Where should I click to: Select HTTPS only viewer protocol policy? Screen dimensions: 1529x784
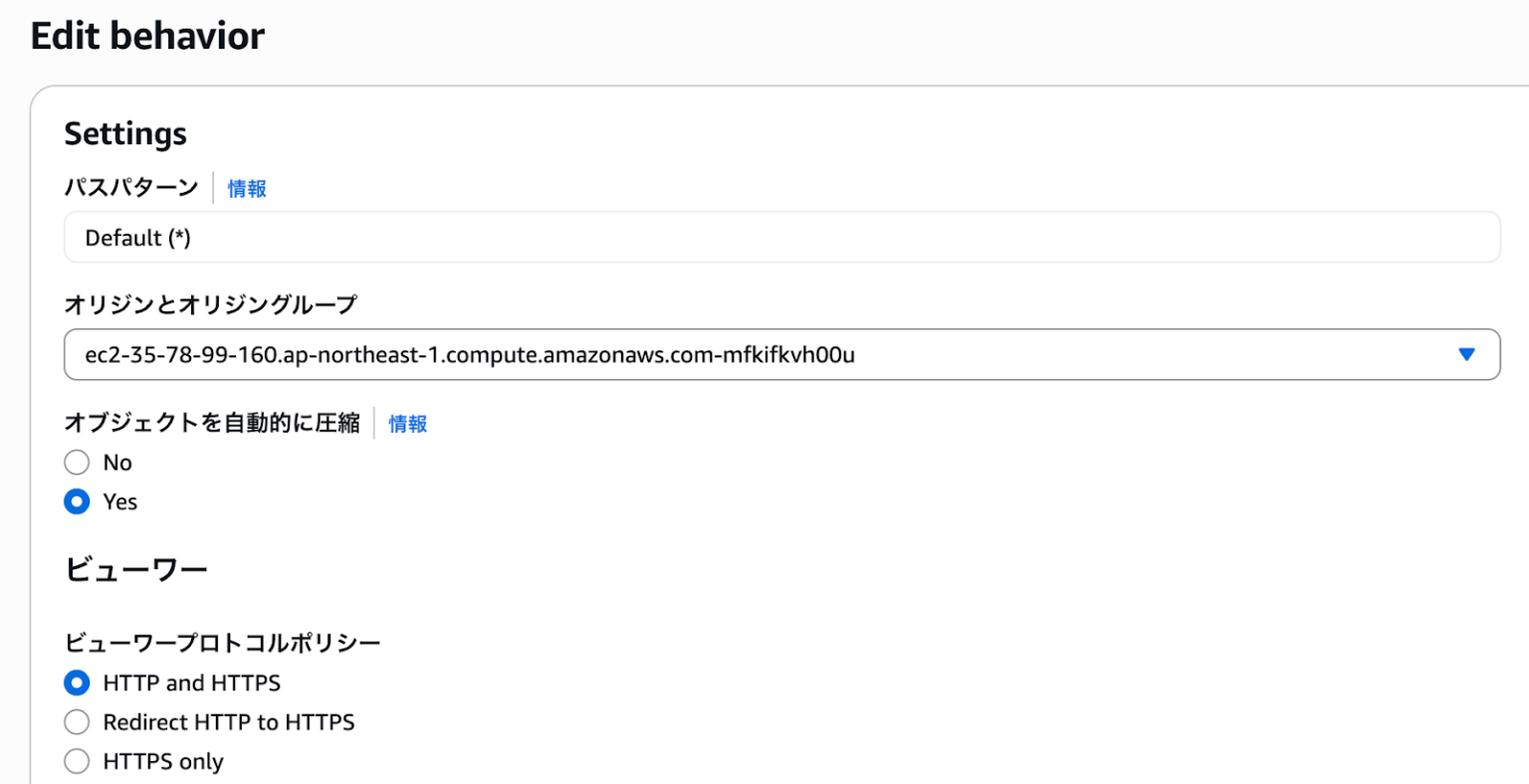click(x=77, y=760)
